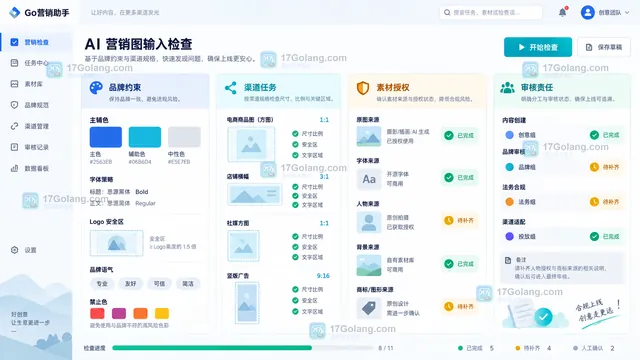Click the 品牌约束 palette icon
The image size is (640, 360).
click(96, 87)
